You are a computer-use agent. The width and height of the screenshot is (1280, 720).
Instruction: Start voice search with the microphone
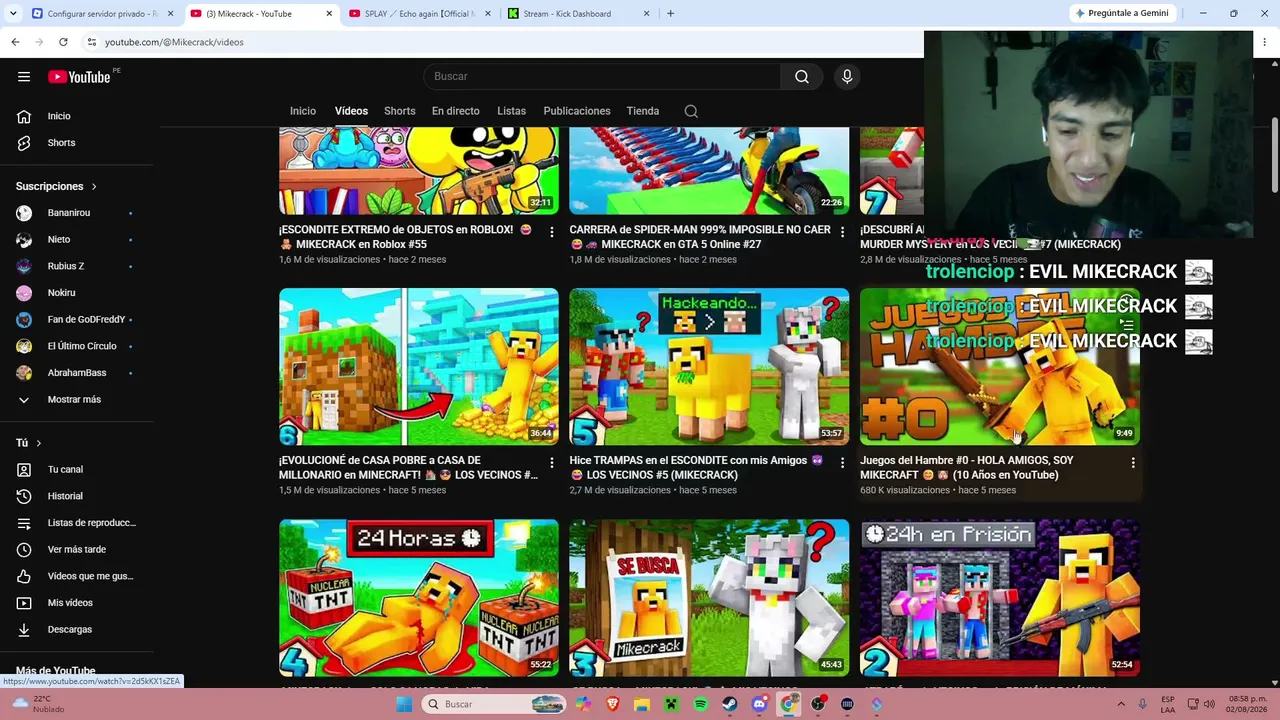[x=847, y=77]
